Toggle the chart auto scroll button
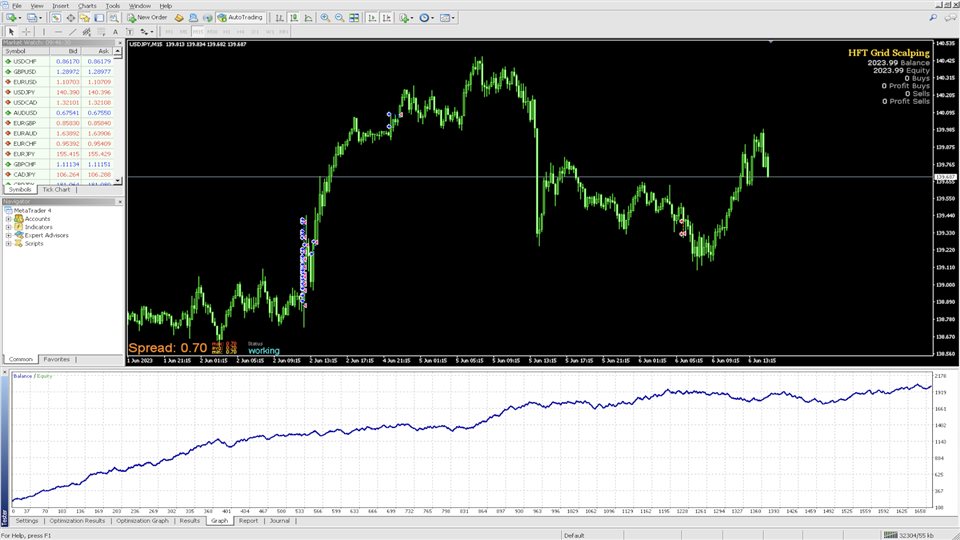 pyautogui.click(x=371, y=17)
